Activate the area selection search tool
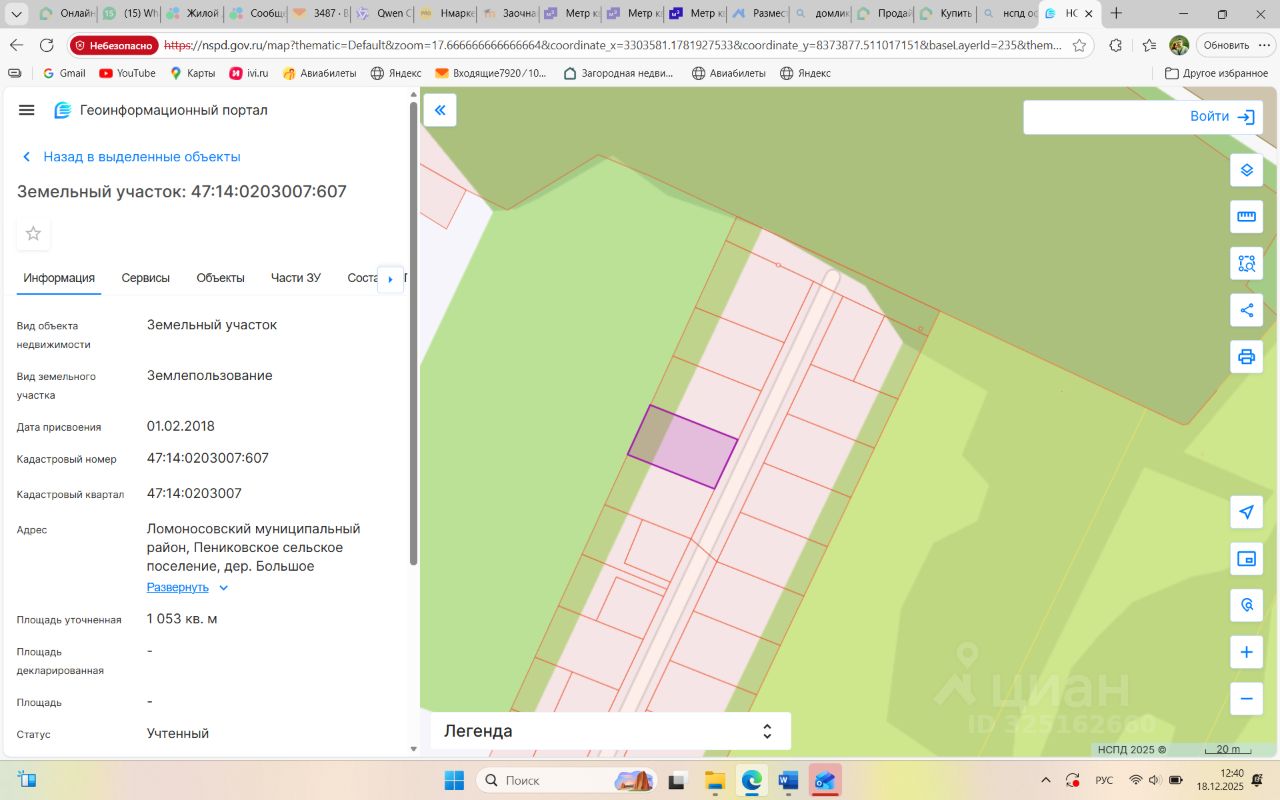1280x800 pixels. (1246, 263)
